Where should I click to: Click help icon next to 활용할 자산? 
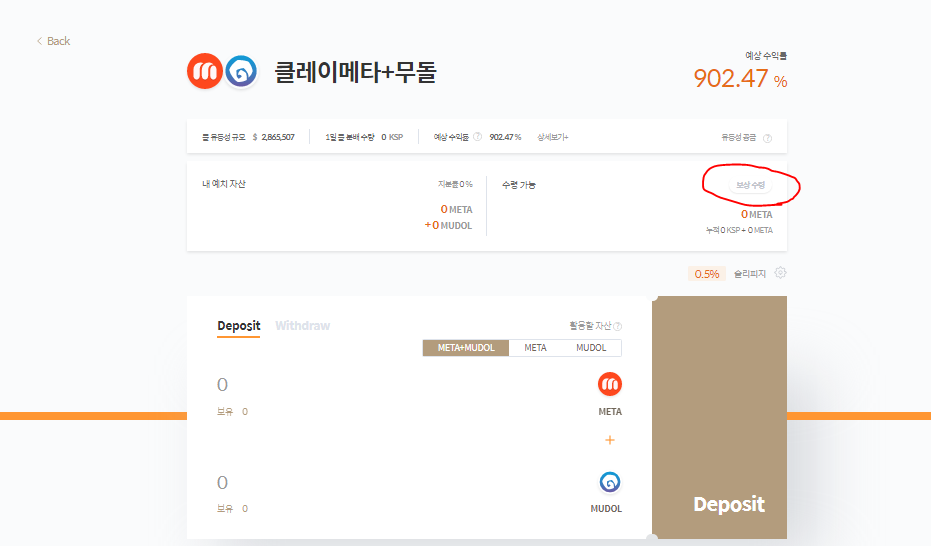618,326
